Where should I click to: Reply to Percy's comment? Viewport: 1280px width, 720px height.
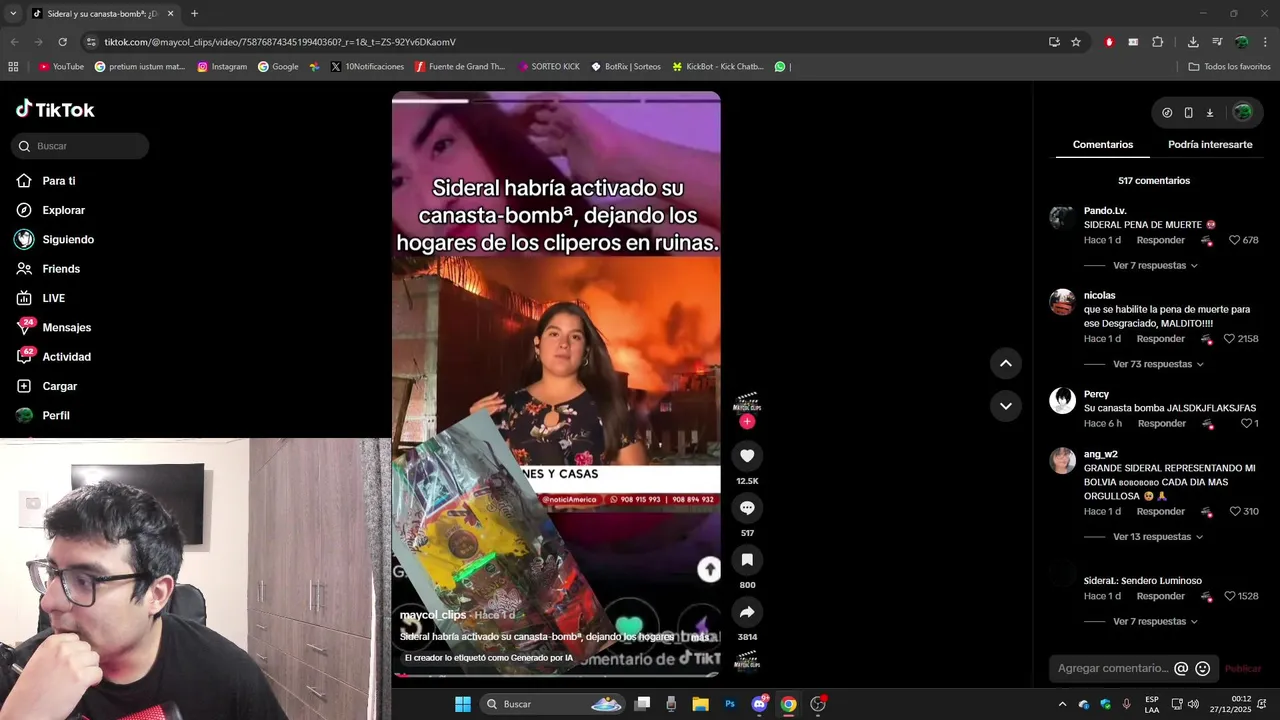1162,424
